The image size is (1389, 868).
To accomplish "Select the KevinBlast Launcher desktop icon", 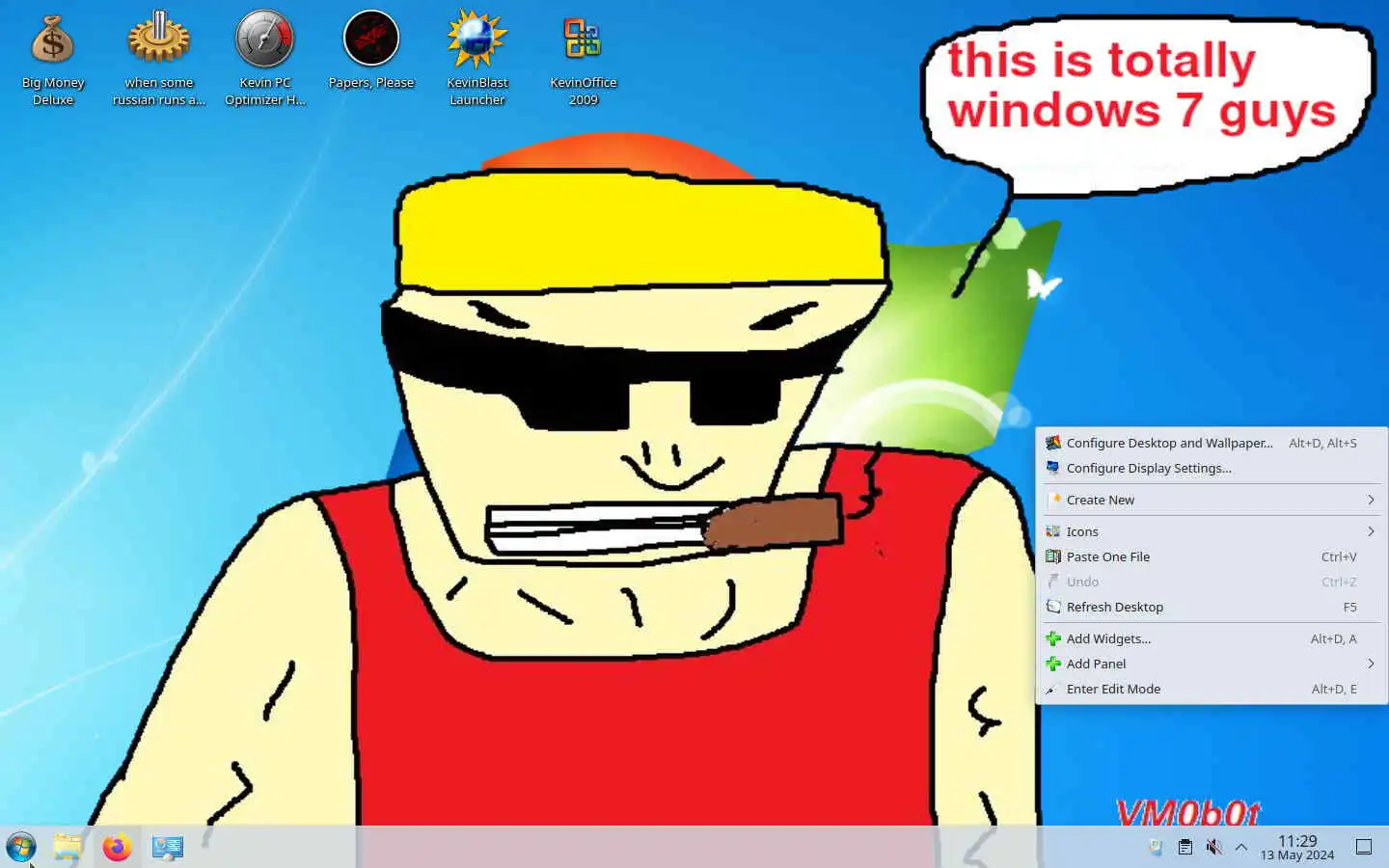I will [477, 58].
